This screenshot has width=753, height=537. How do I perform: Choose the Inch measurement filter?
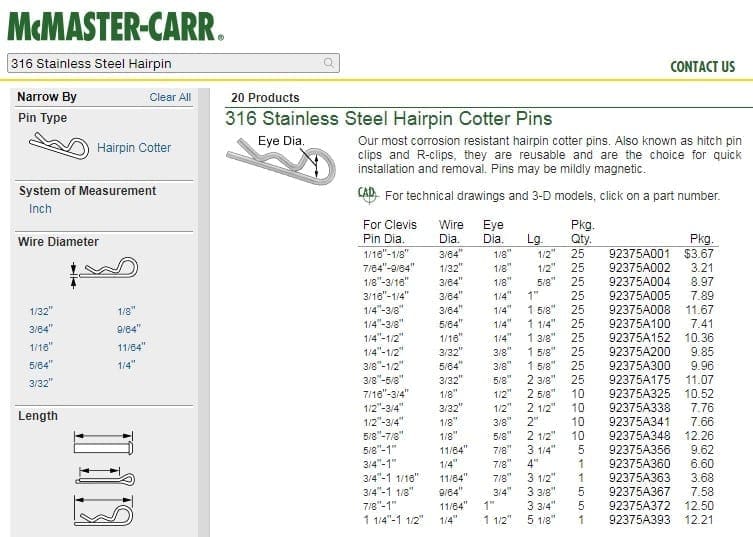pyautogui.click(x=40, y=209)
